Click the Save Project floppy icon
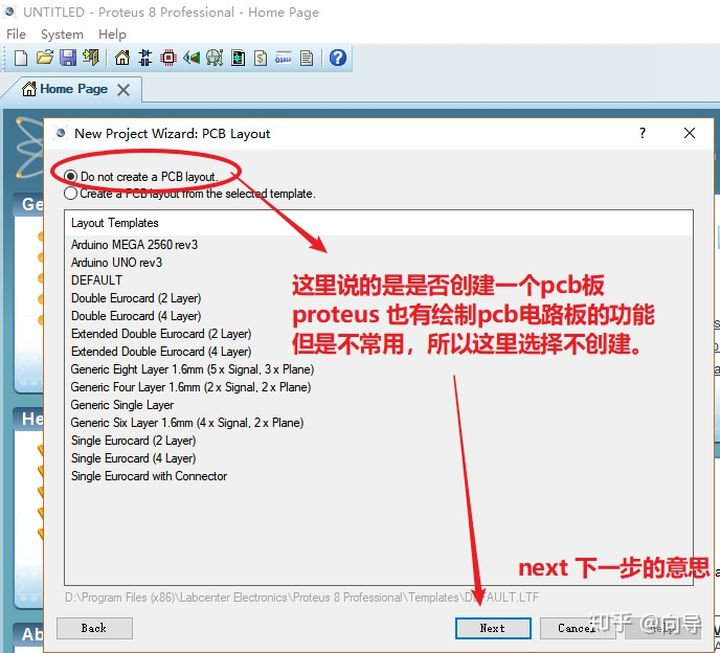 (x=68, y=58)
